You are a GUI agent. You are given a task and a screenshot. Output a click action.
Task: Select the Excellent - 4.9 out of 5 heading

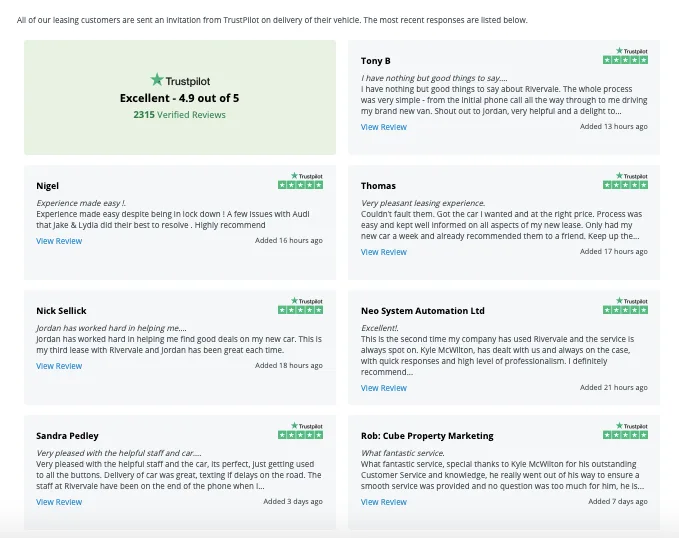(180, 98)
